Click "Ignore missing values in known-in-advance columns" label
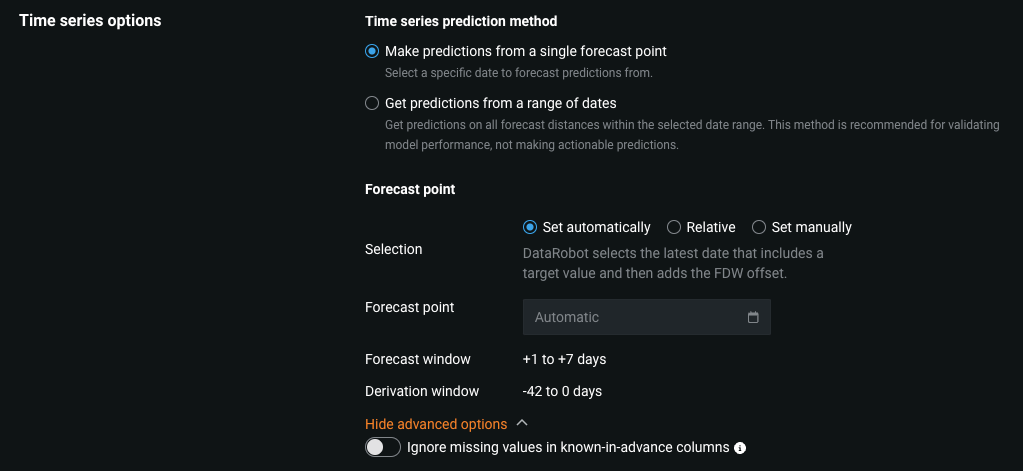The width and height of the screenshot is (1023, 471). click(x=568, y=447)
